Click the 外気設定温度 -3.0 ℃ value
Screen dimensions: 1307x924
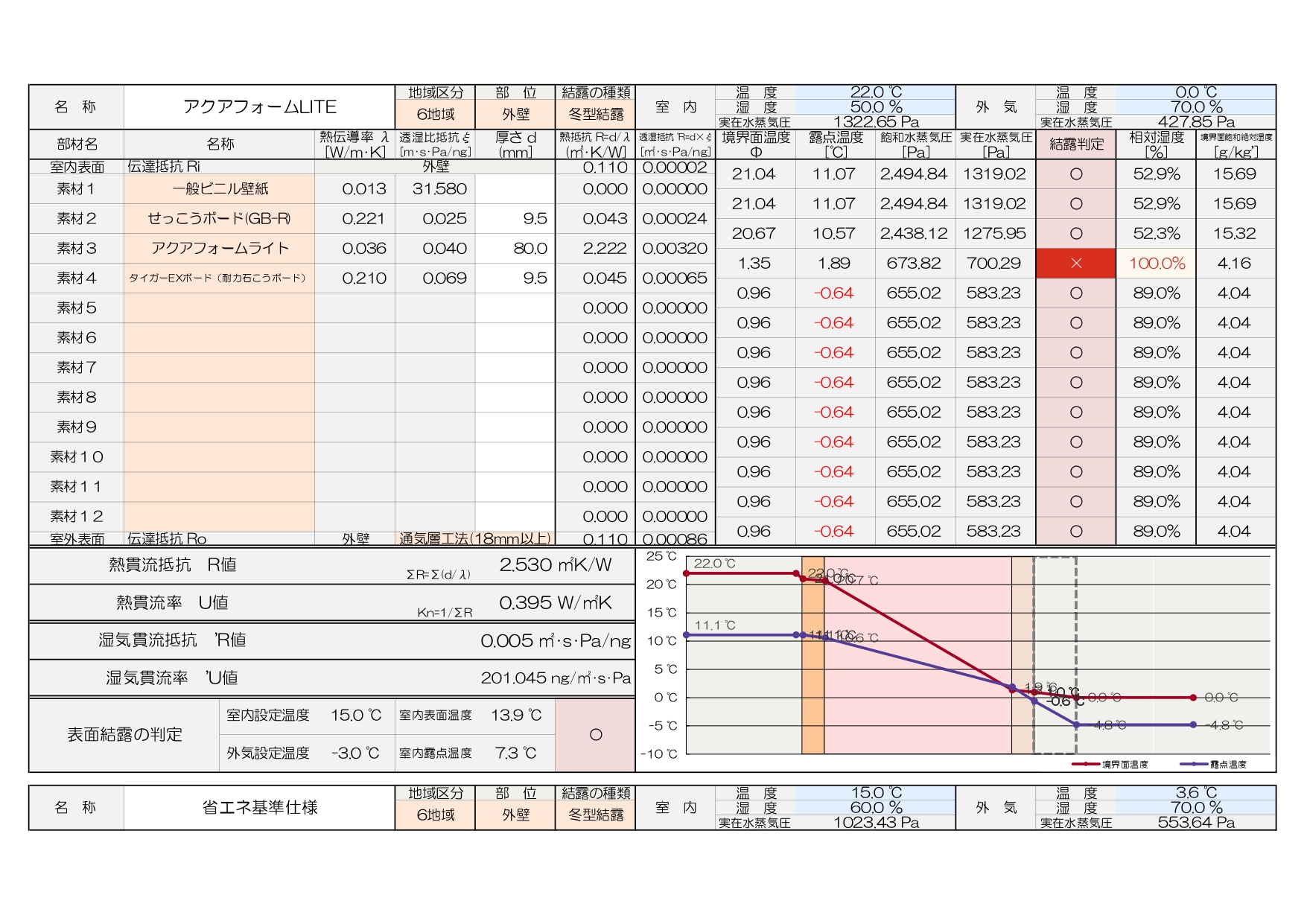355,753
